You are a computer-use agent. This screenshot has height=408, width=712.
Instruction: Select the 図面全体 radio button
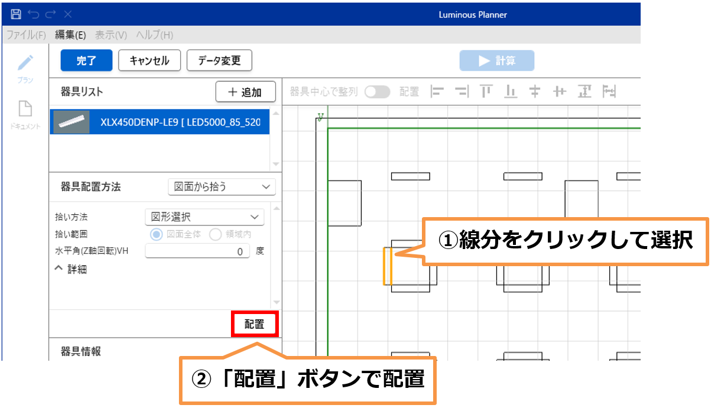156,234
